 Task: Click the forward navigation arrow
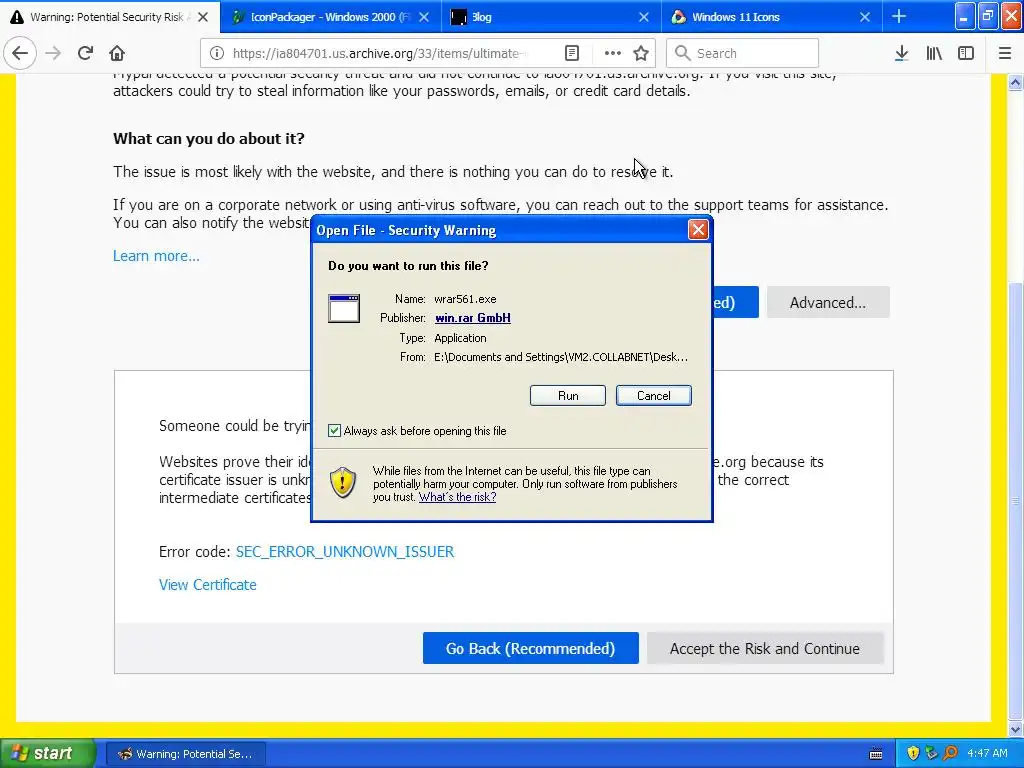pos(54,53)
